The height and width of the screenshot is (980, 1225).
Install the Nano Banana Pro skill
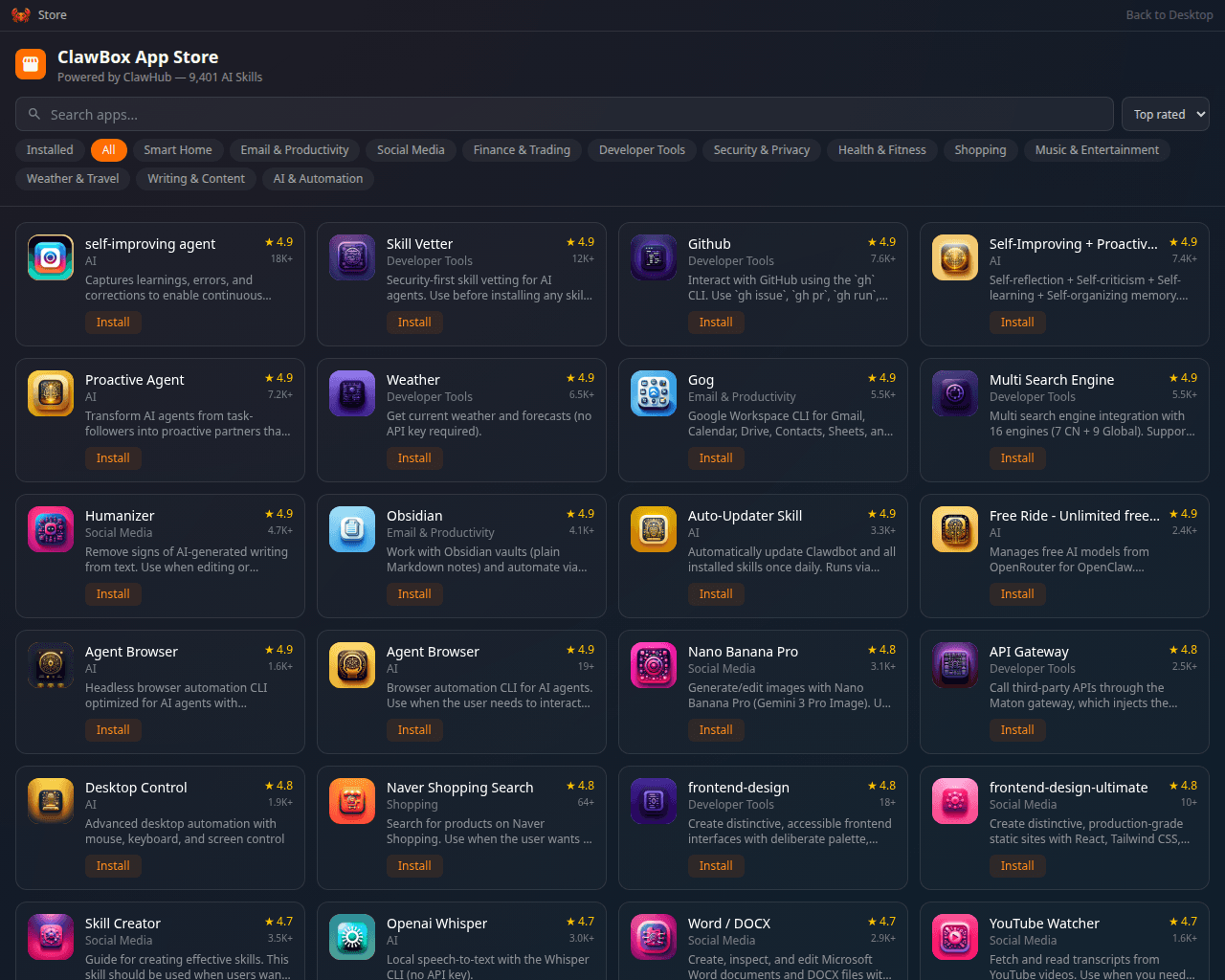point(716,730)
